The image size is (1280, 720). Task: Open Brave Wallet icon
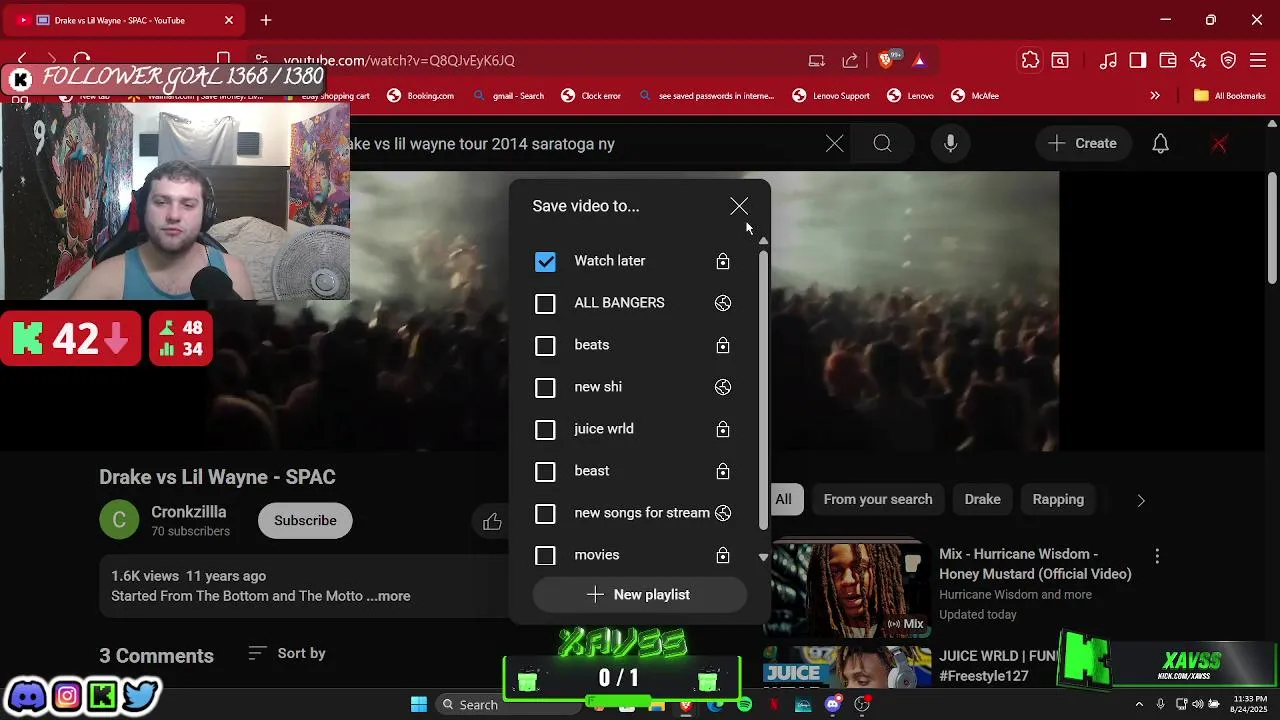[x=1168, y=60]
